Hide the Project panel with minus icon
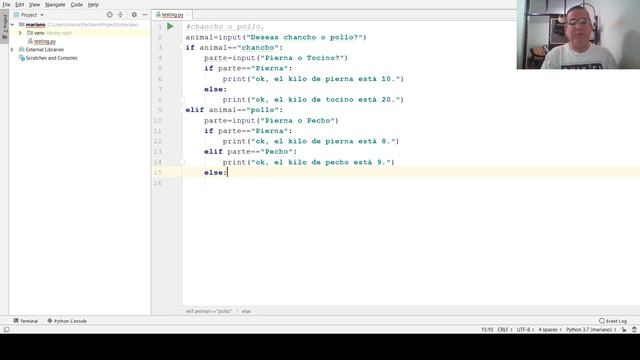Viewport: 640px width, 360px height. tap(145, 15)
